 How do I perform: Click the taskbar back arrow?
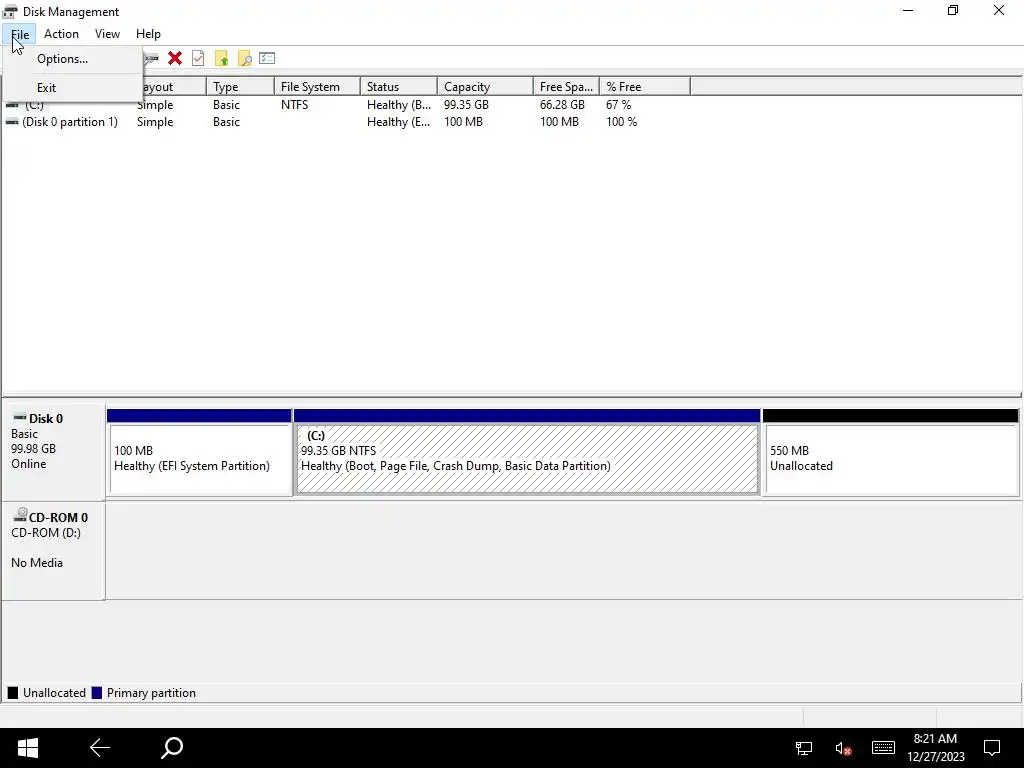tap(100, 748)
